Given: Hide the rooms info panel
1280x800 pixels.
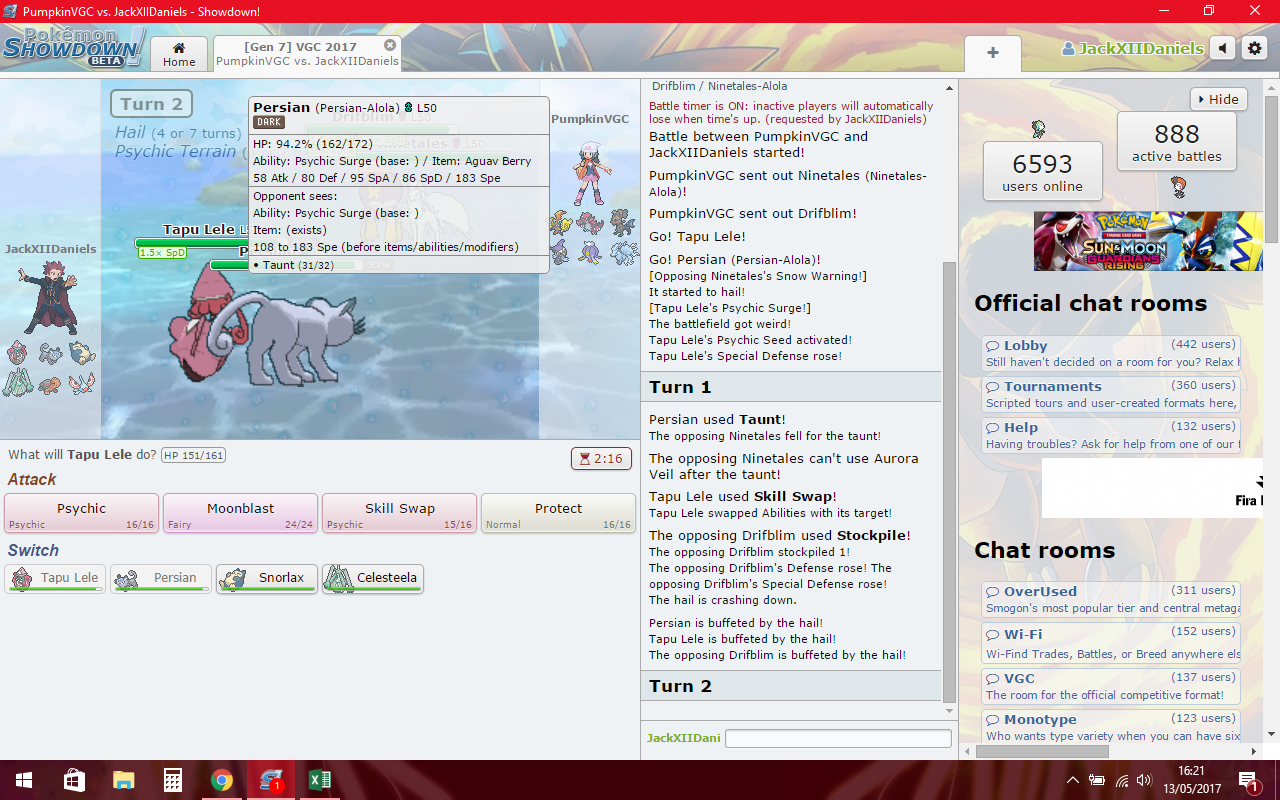Looking at the screenshot, I should 1219,99.
